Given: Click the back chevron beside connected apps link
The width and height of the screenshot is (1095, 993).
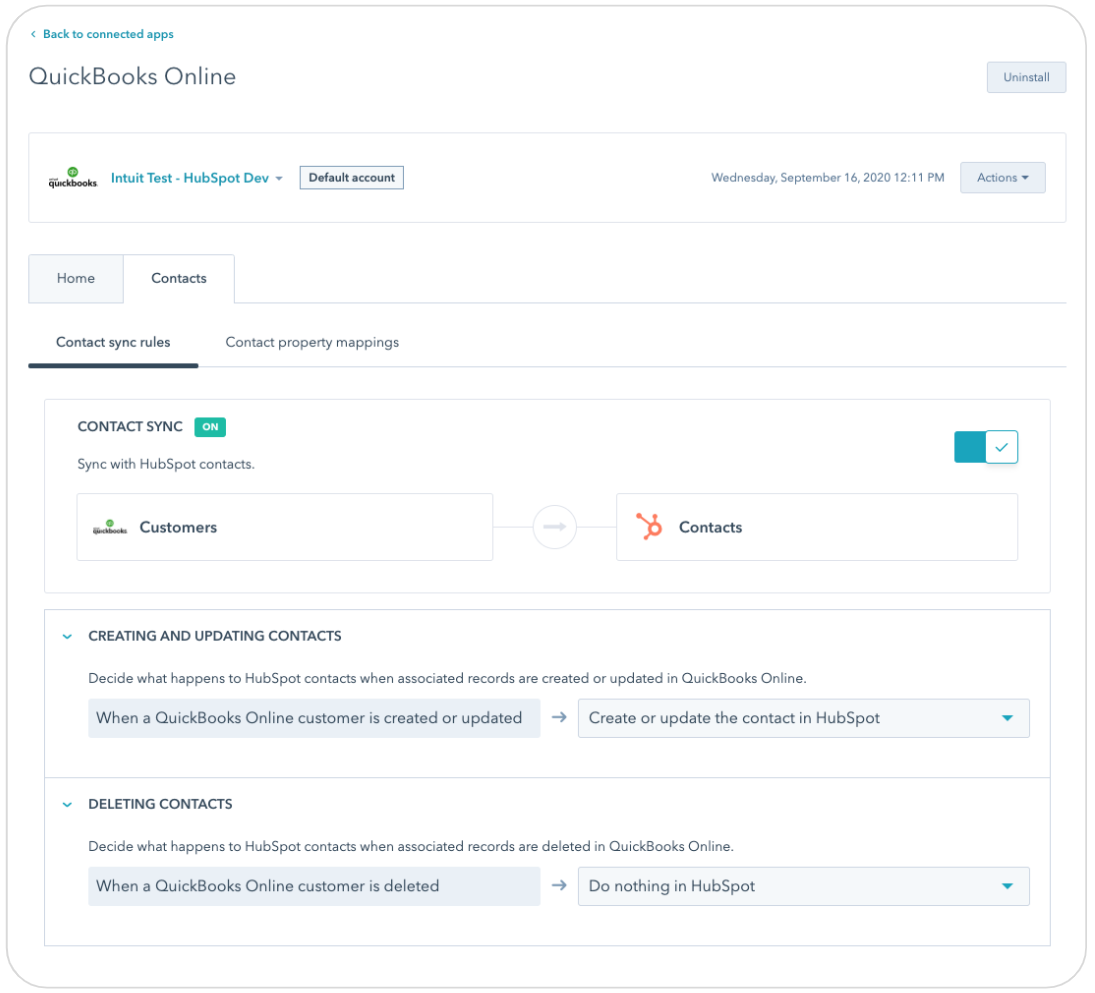Looking at the screenshot, I should (34, 33).
